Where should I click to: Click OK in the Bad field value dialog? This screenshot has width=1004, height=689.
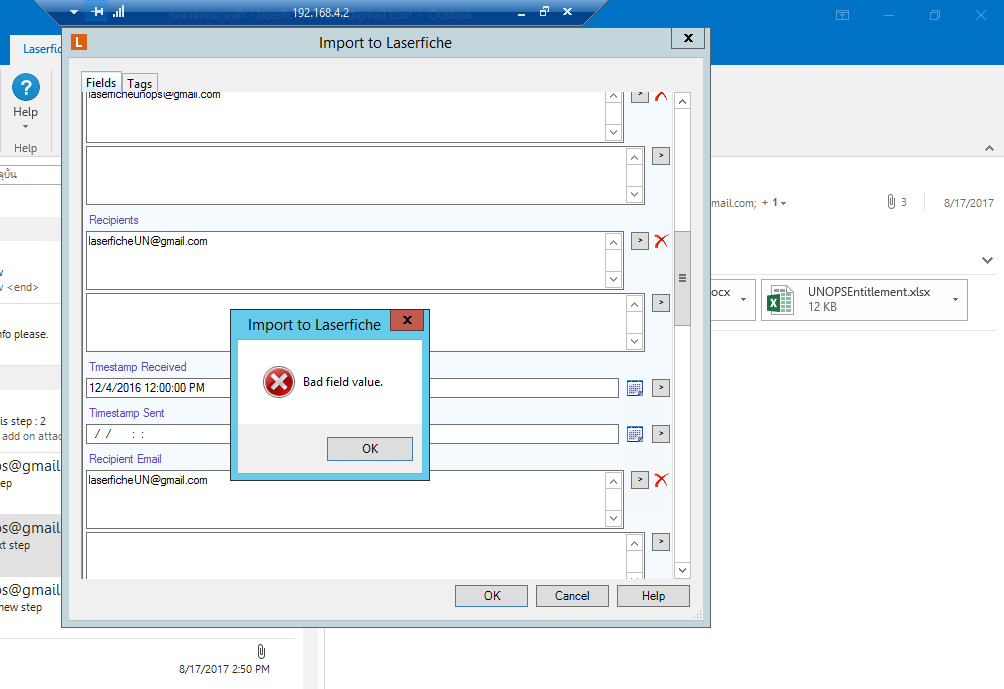point(369,449)
